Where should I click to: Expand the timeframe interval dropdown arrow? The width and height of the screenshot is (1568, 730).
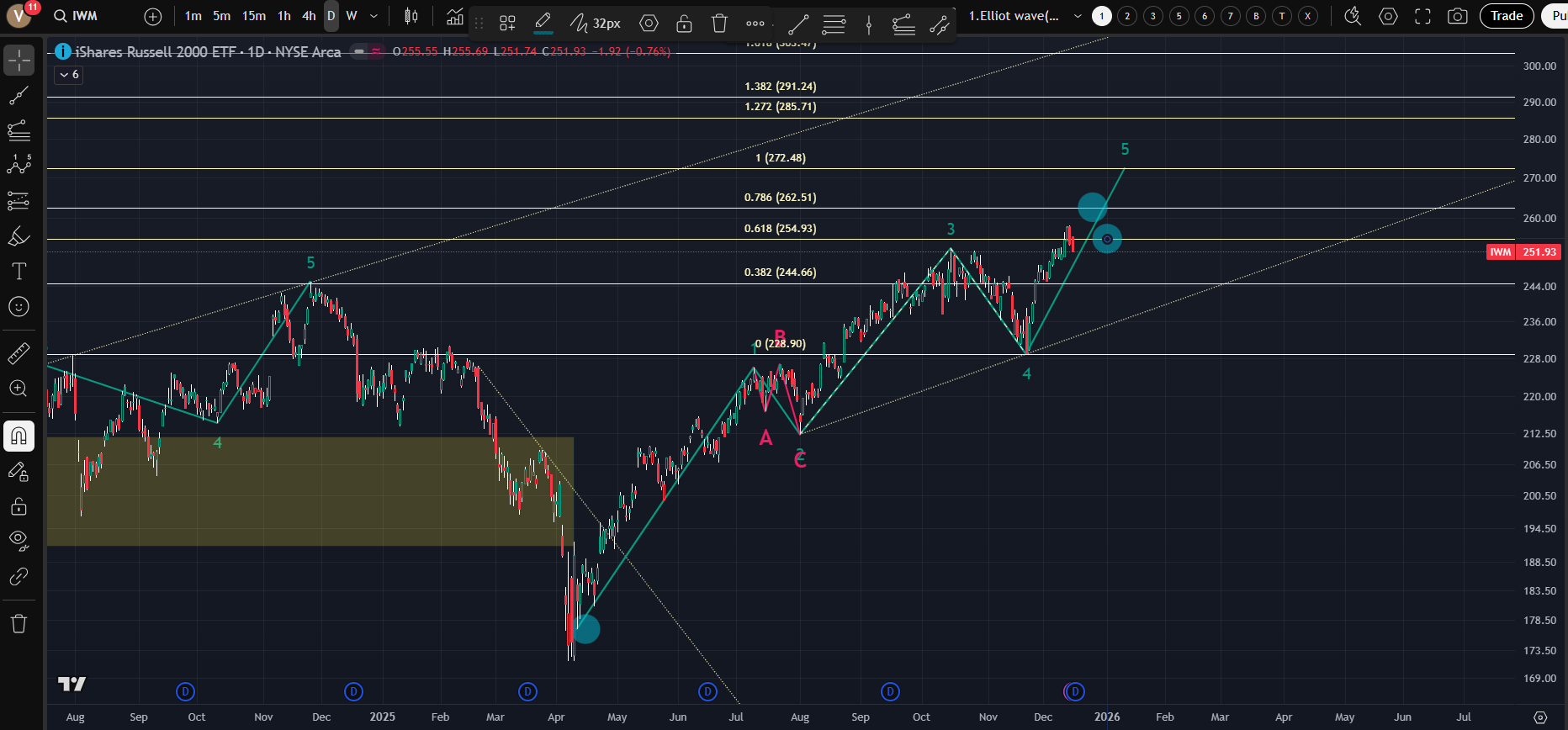click(374, 16)
